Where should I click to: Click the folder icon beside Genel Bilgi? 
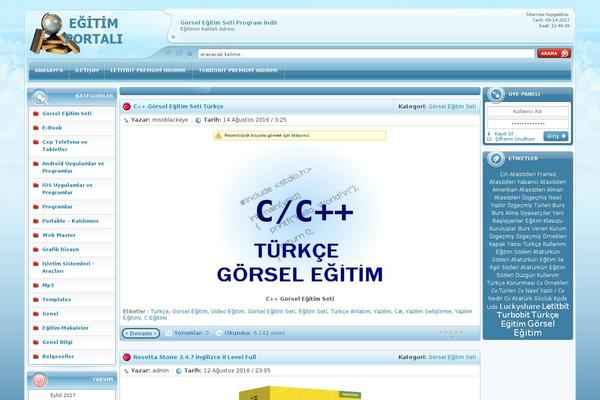tap(36, 343)
